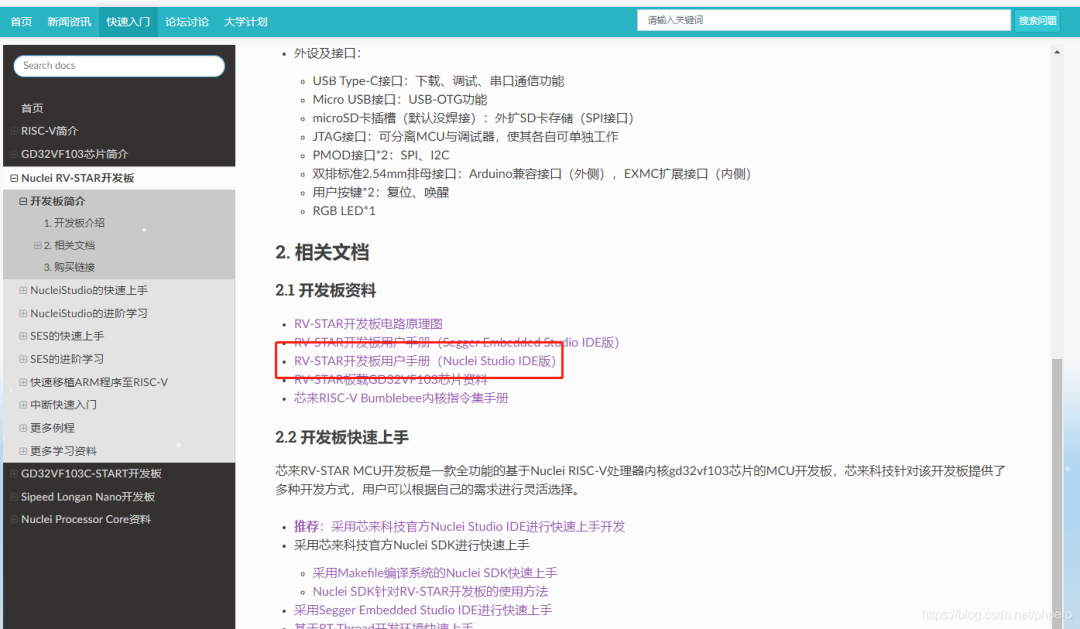The image size is (1080, 629).
Task: Expand the 中断快速入门 plus icon
Action: (x=23, y=404)
